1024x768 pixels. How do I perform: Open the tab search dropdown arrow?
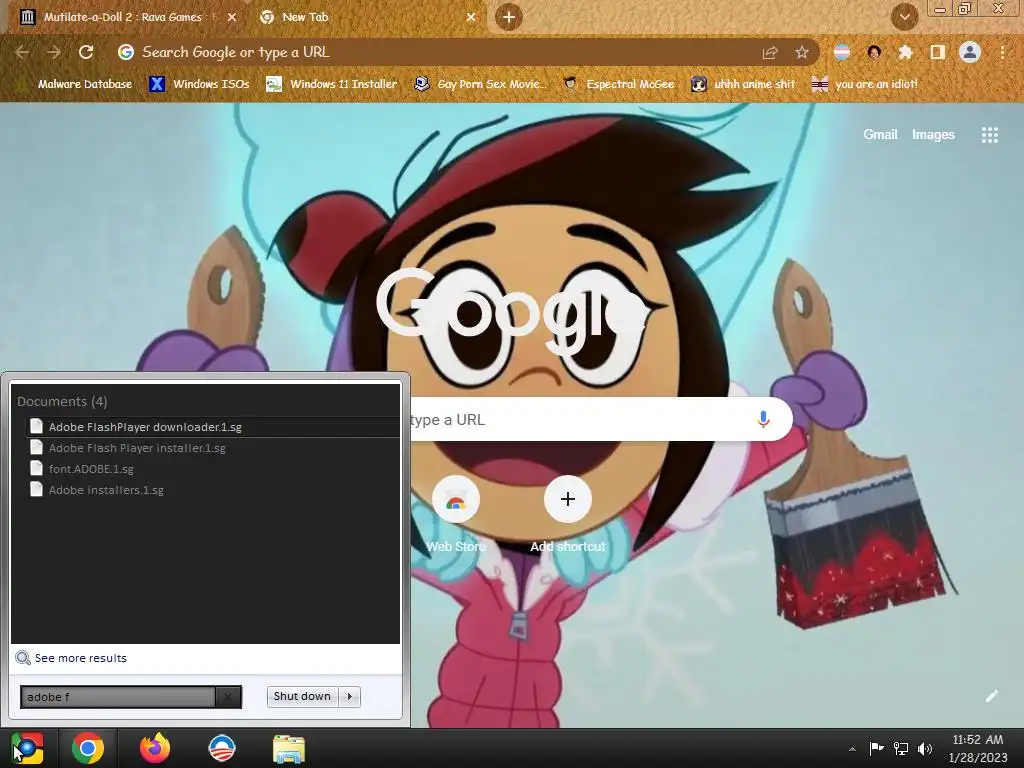tap(904, 17)
